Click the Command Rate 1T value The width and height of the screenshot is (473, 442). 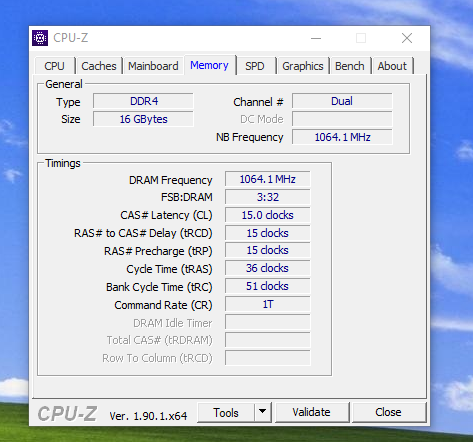pos(268,304)
